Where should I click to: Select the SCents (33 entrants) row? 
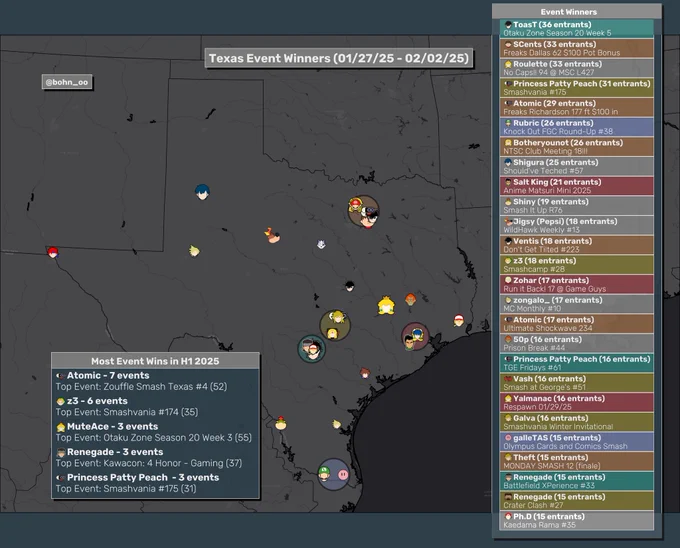(x=577, y=48)
